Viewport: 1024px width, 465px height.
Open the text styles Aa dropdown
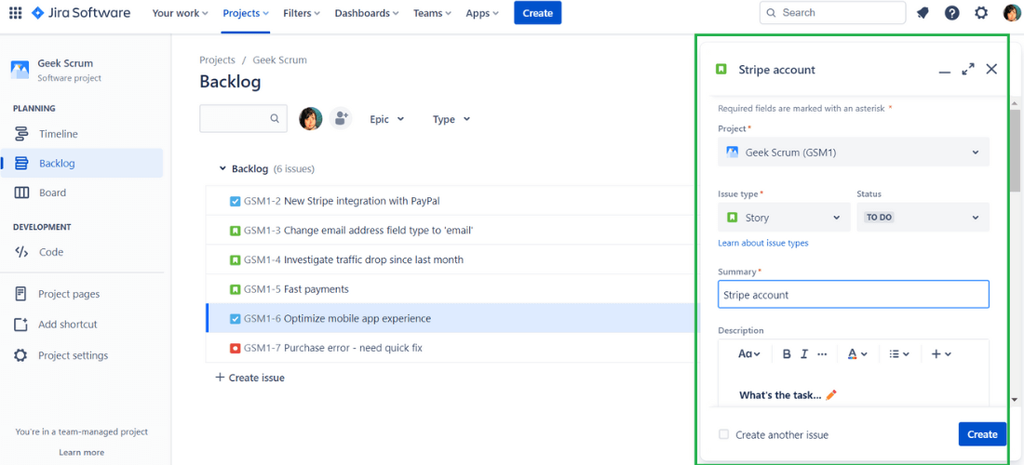(x=749, y=354)
